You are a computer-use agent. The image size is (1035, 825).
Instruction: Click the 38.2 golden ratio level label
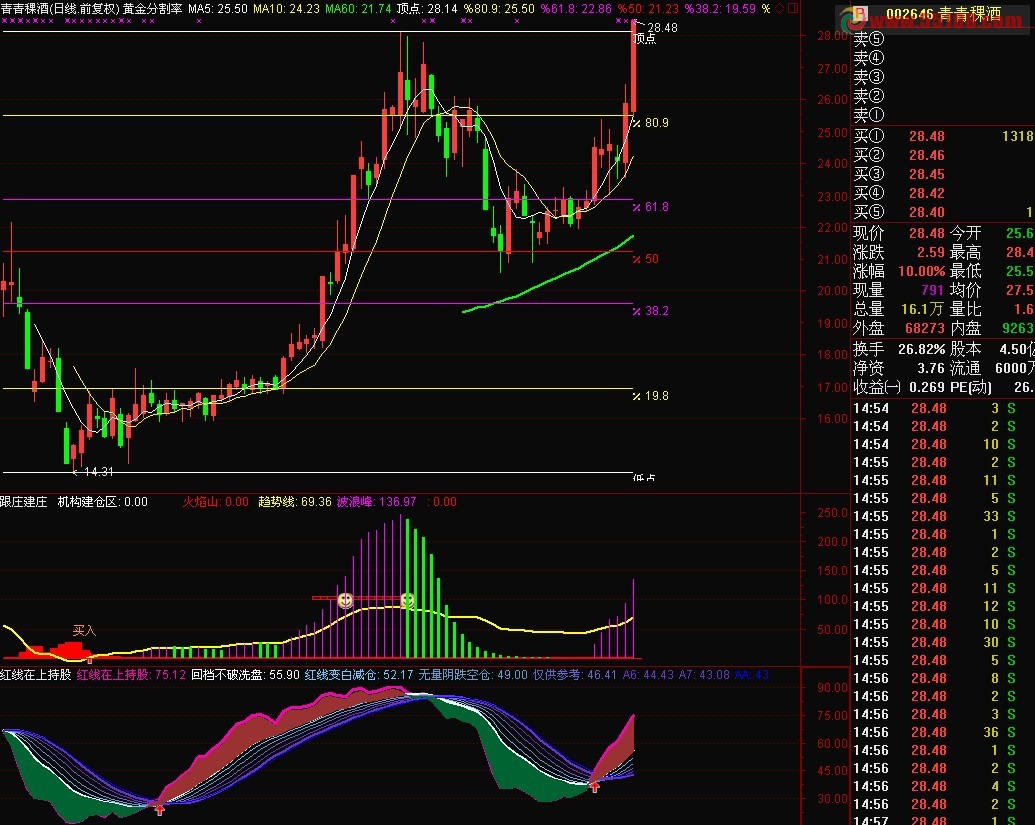coord(656,311)
